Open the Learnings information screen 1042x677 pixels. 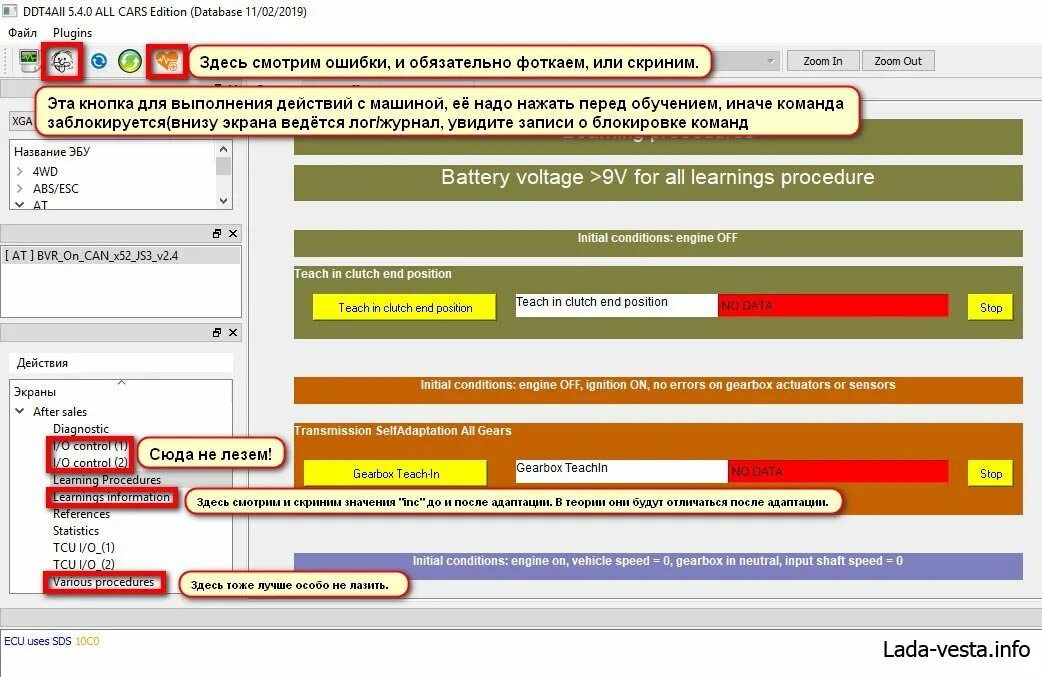pos(112,497)
